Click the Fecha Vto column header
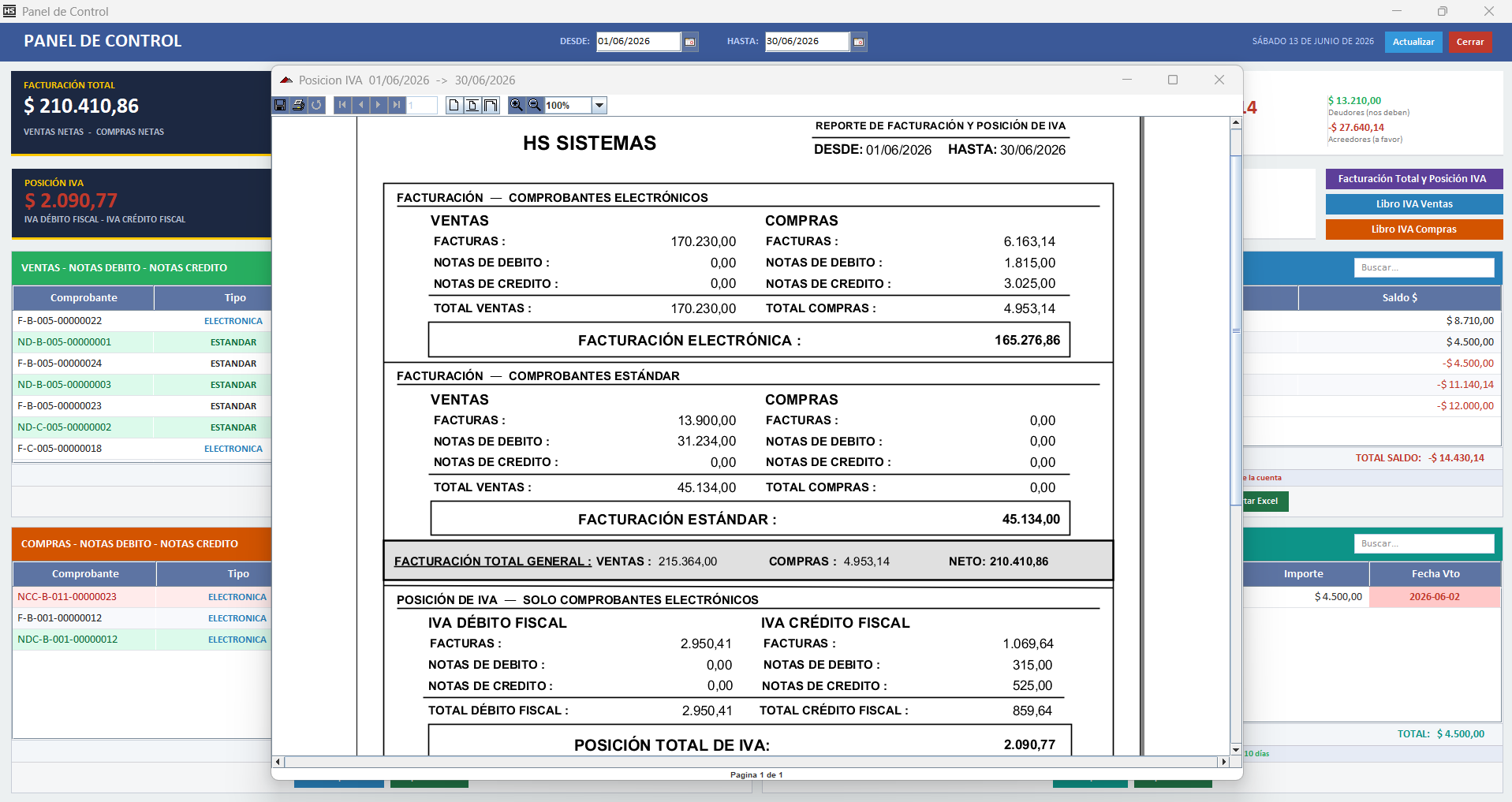The width and height of the screenshot is (1512, 802). click(x=1435, y=573)
